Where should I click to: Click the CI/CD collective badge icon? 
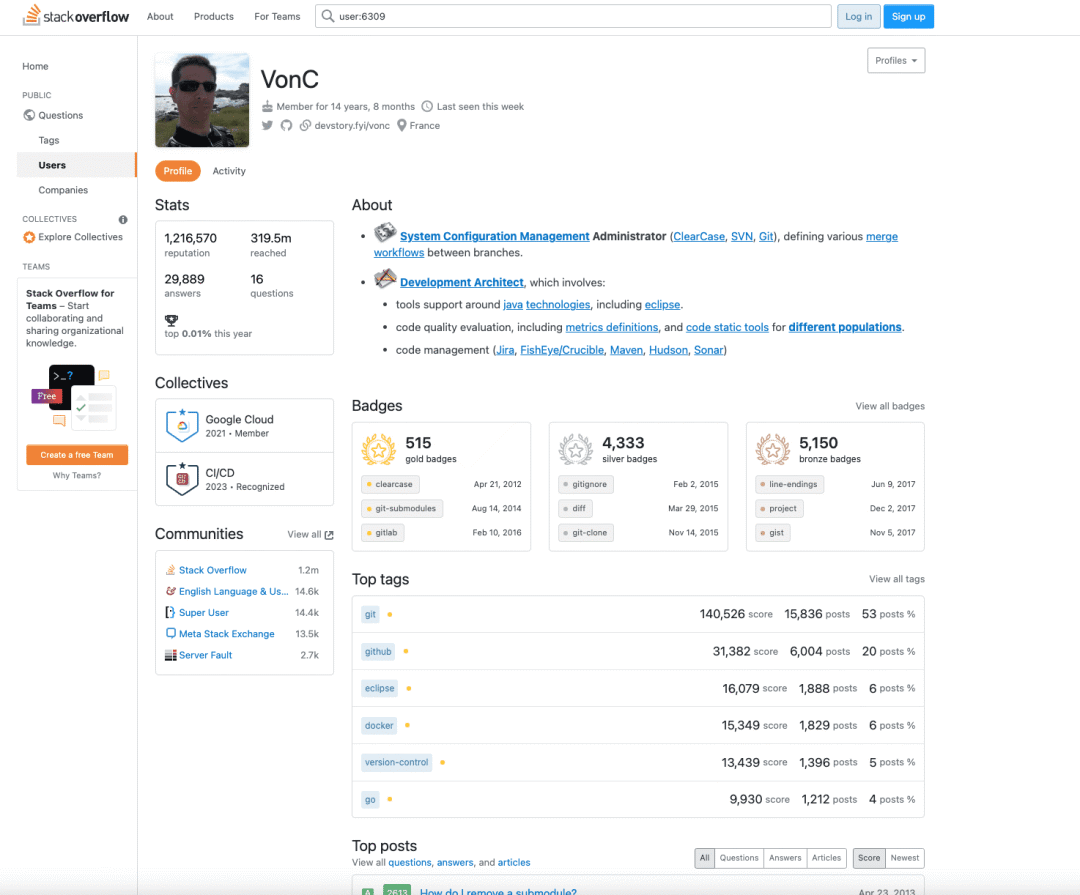(183, 479)
